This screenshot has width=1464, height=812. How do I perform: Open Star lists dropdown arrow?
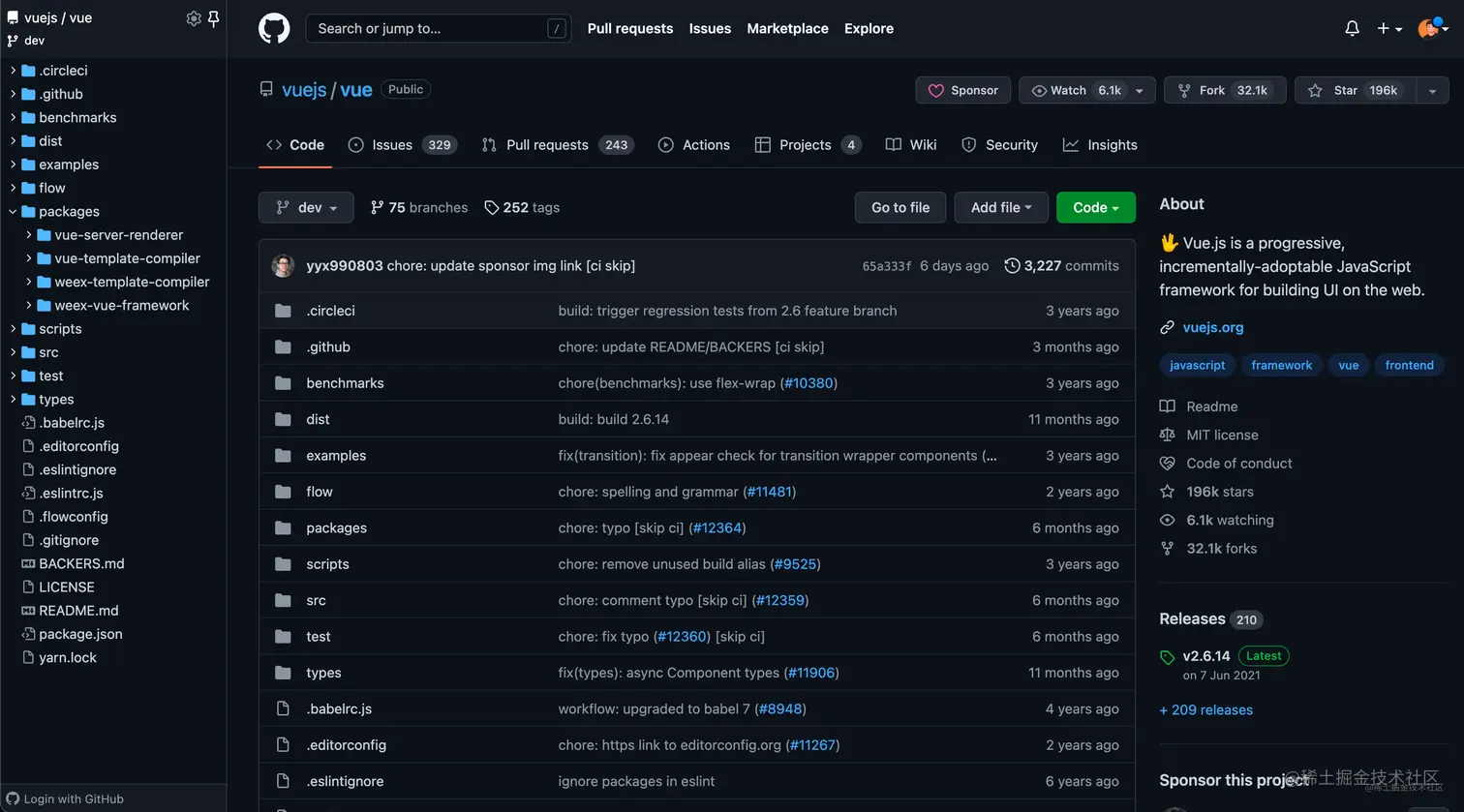pyautogui.click(x=1432, y=90)
